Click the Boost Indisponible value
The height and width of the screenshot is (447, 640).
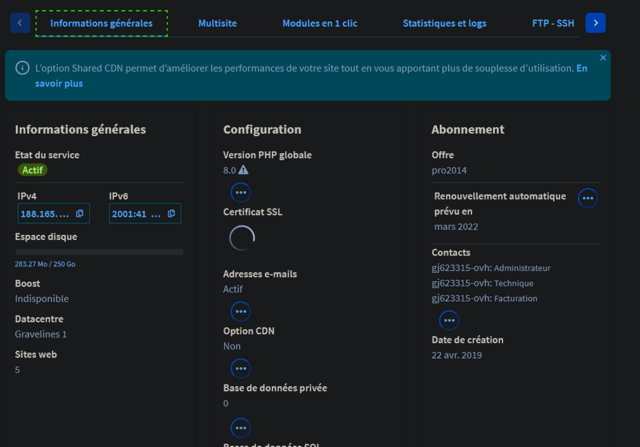point(42,298)
